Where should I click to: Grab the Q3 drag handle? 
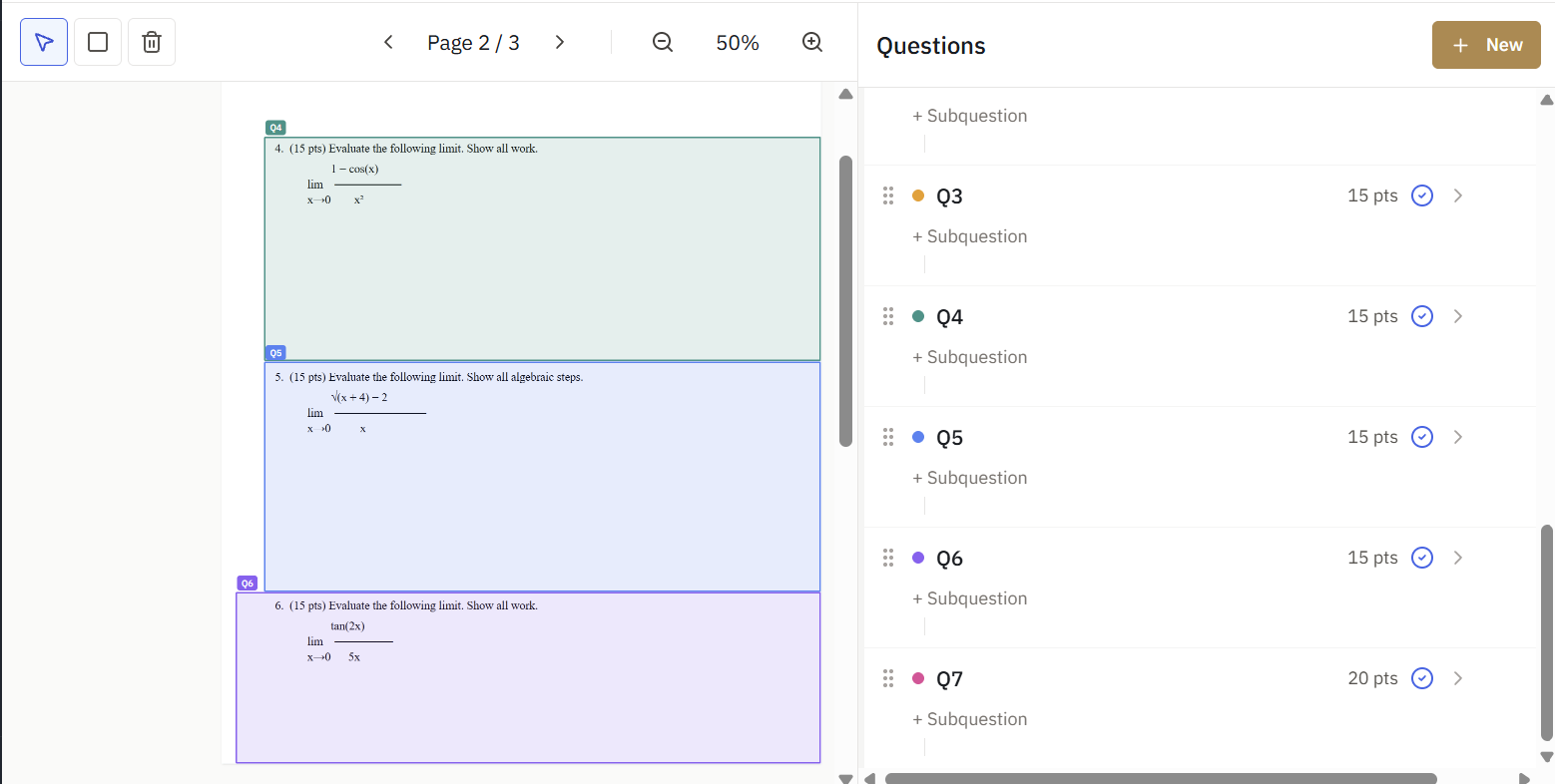(x=888, y=196)
